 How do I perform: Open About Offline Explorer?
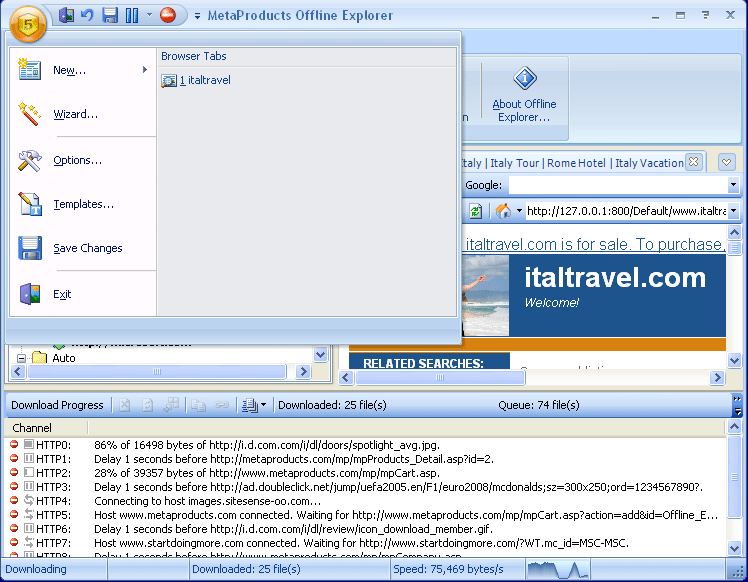524,97
